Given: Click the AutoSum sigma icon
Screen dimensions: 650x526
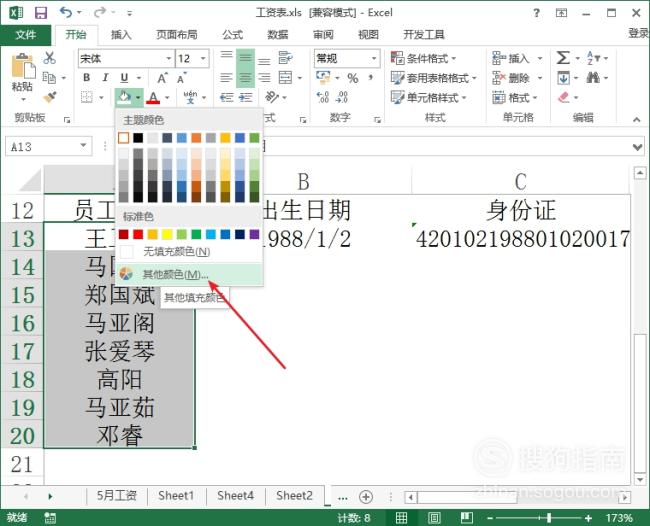Looking at the screenshot, I should pos(563,58).
